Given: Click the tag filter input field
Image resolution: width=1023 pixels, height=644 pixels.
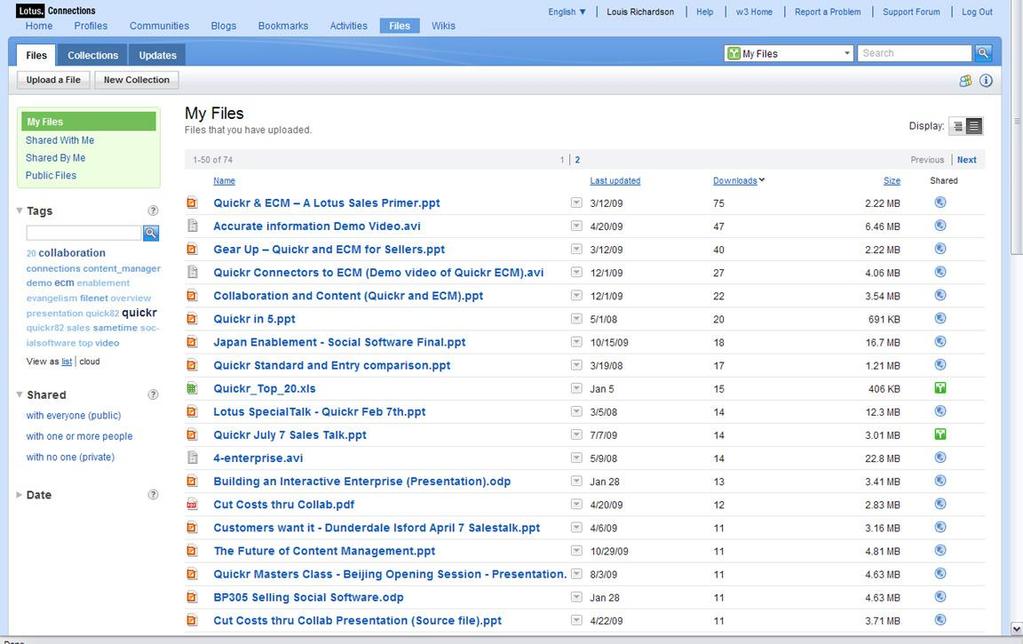Looking at the screenshot, I should pos(84,233).
